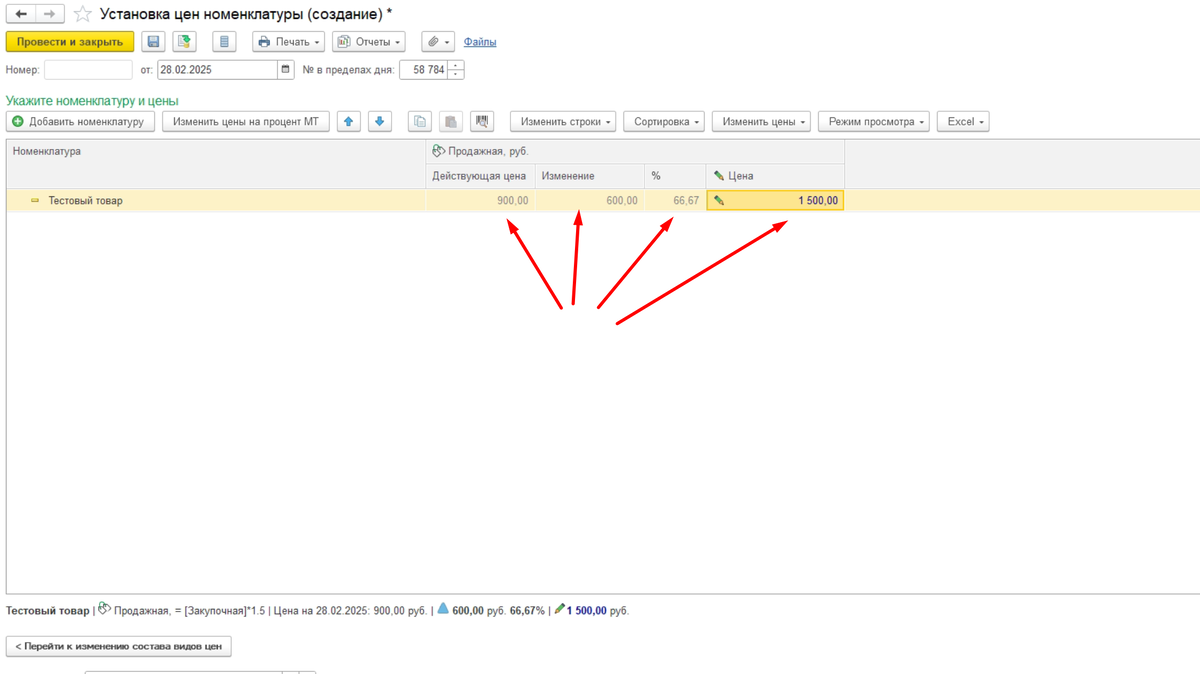Expand the Изменить цены menu

click(x=761, y=122)
